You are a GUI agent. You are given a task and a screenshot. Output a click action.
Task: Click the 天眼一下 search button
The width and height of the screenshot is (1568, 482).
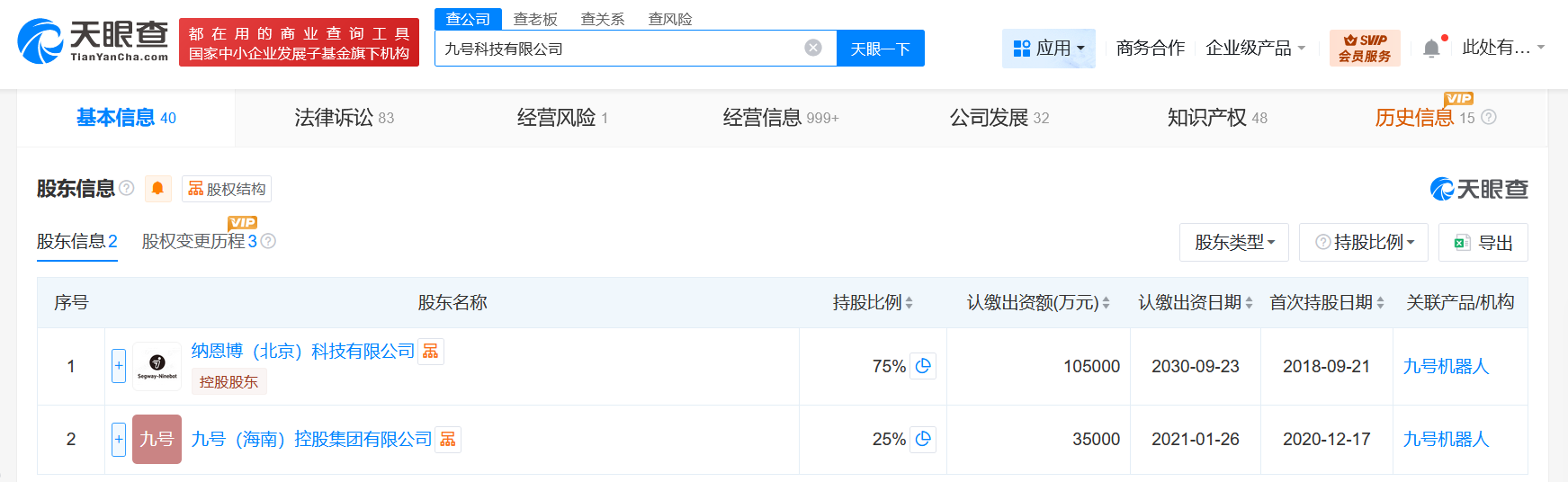pos(880,49)
